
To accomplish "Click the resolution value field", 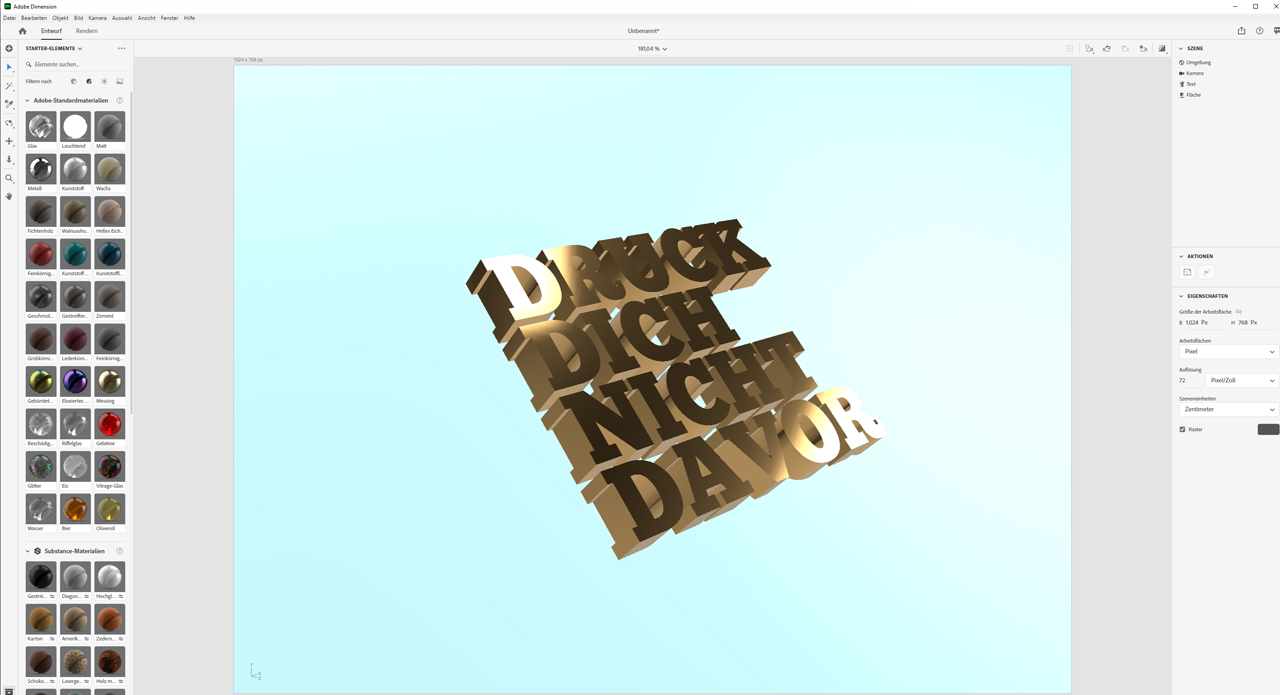I will click(x=1190, y=380).
